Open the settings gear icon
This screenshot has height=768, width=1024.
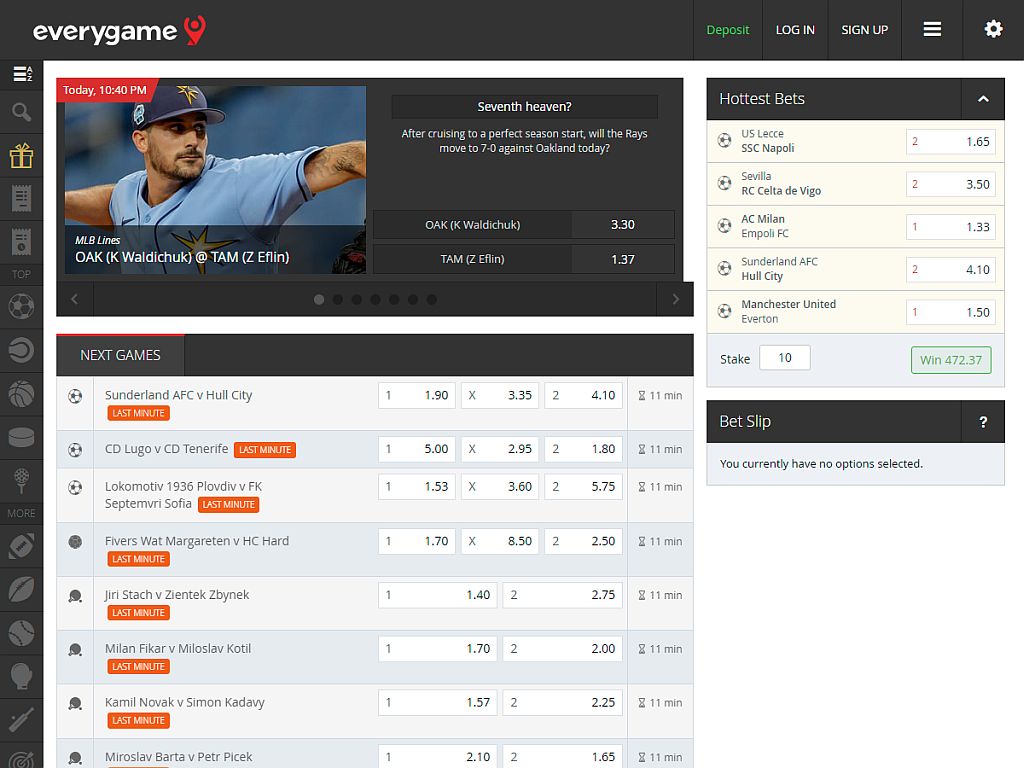tap(993, 30)
